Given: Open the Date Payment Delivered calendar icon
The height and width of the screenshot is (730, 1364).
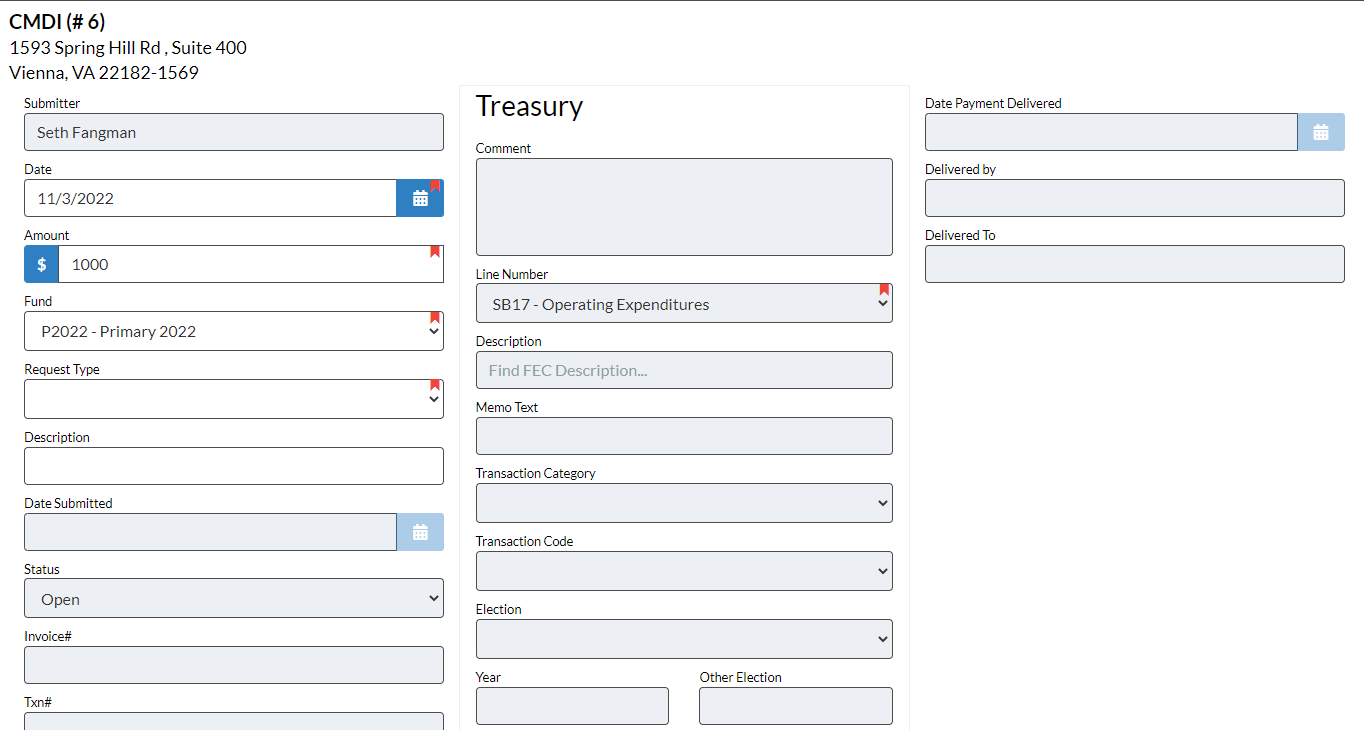Looking at the screenshot, I should coord(1321,132).
